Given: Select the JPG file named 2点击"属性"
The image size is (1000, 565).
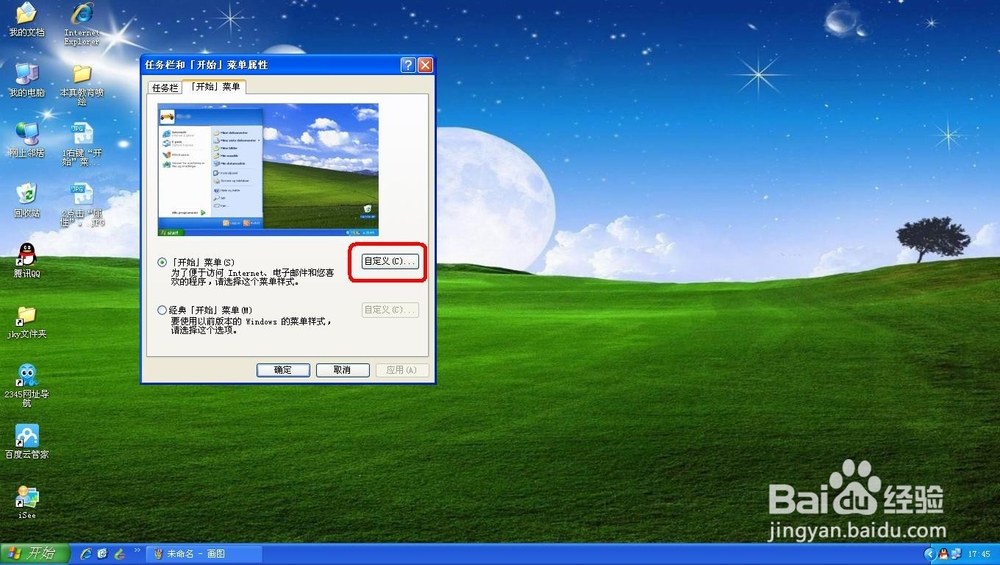Looking at the screenshot, I should pyautogui.click(x=82, y=205).
